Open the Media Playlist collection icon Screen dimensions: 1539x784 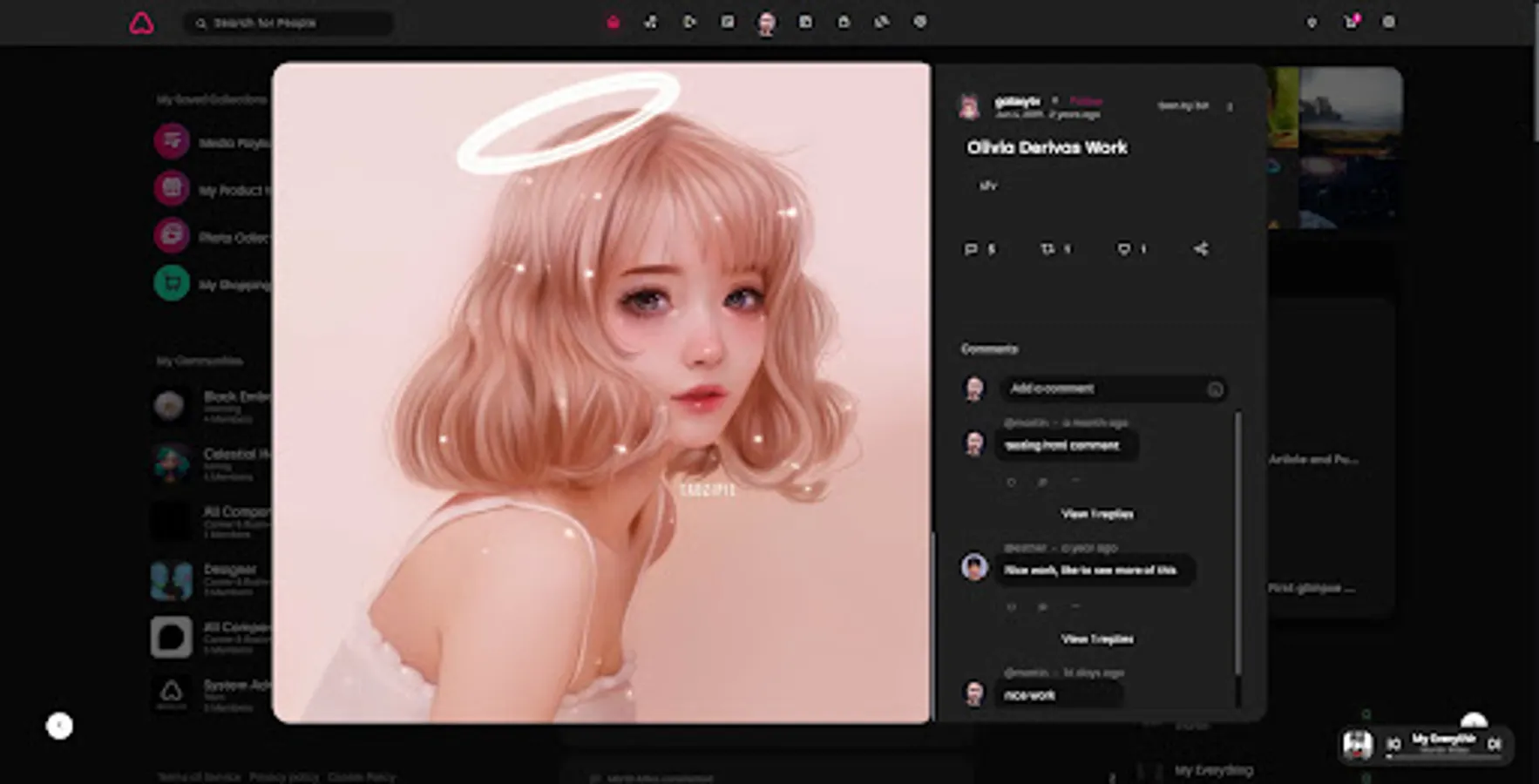pos(172,141)
